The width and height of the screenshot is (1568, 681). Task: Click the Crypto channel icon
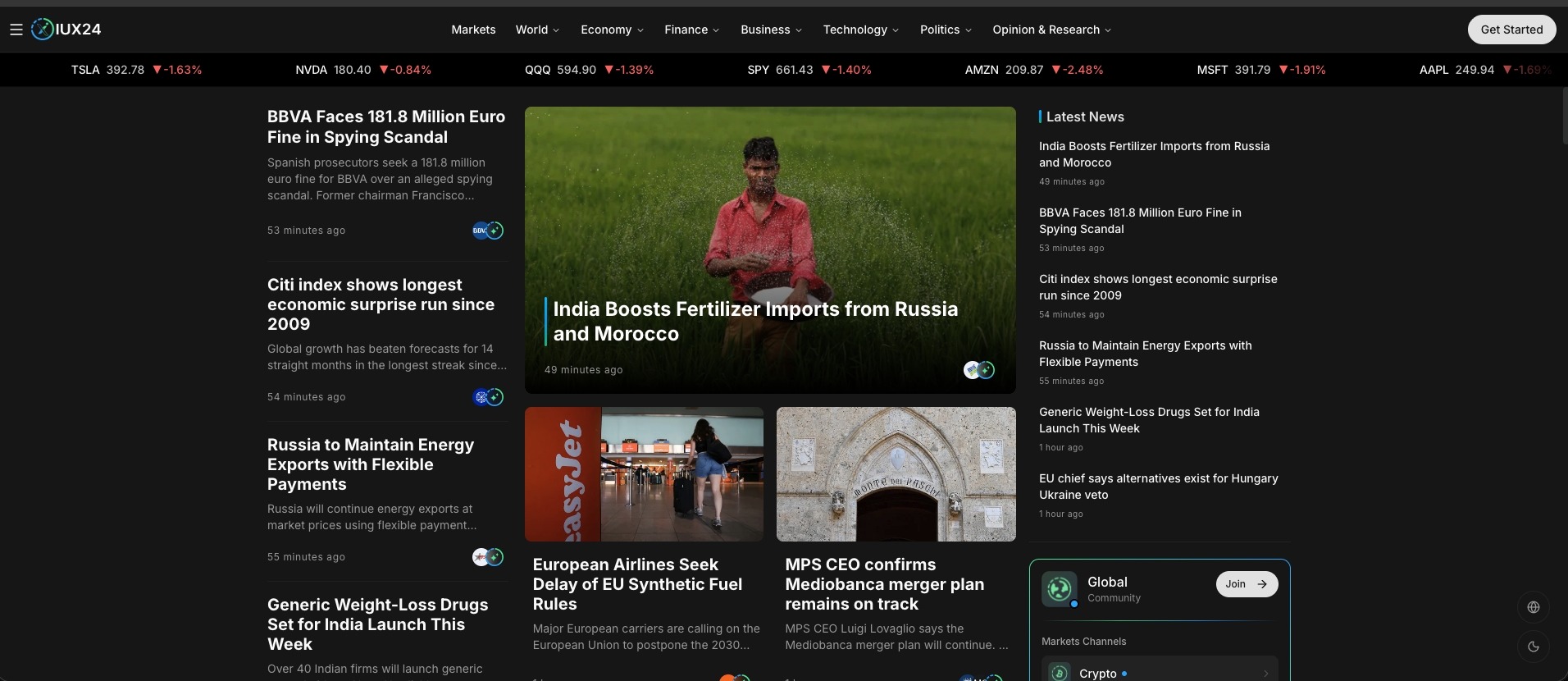coord(1060,673)
